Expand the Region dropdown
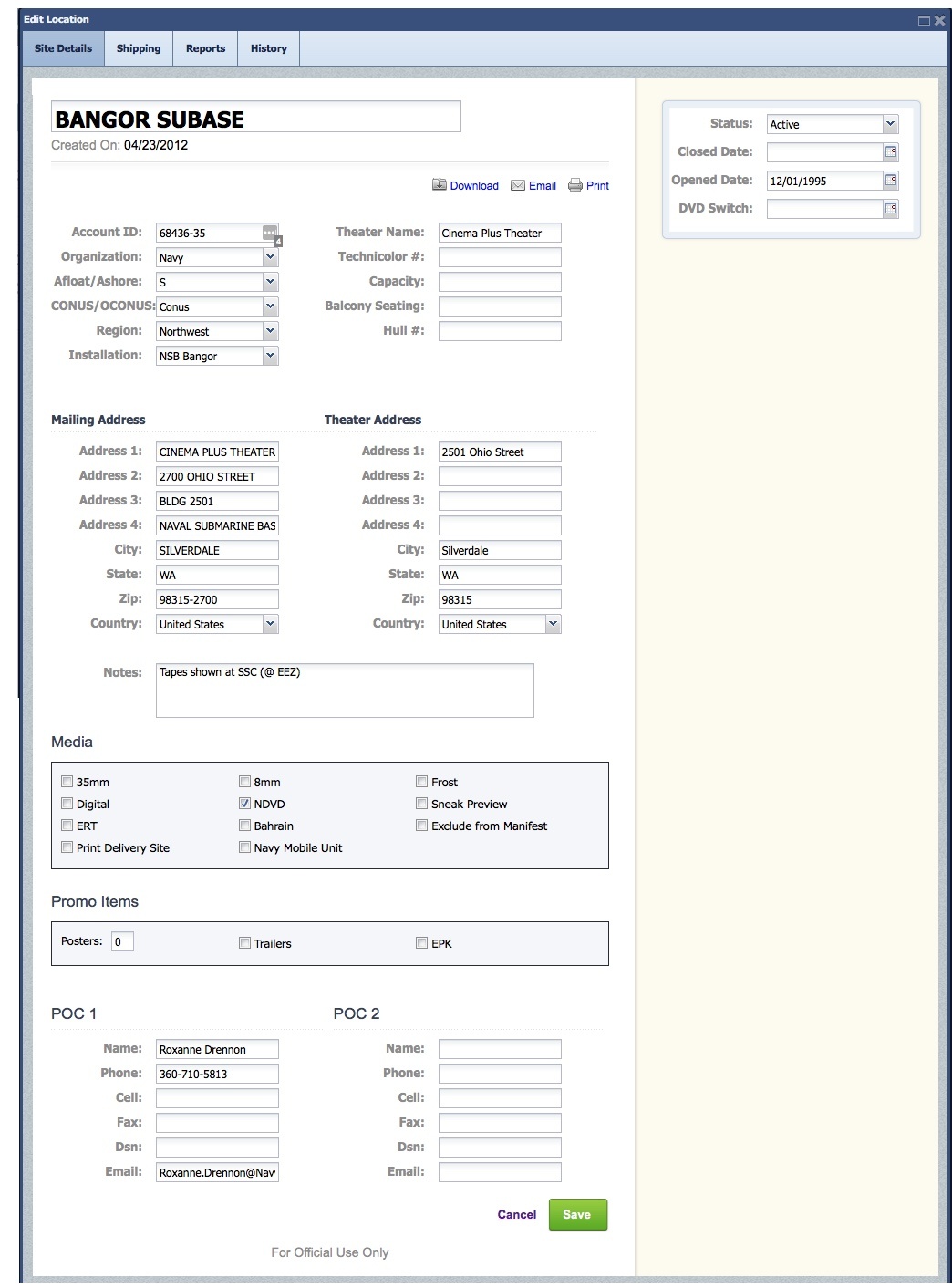This screenshot has width=952, height=1288. [x=270, y=331]
